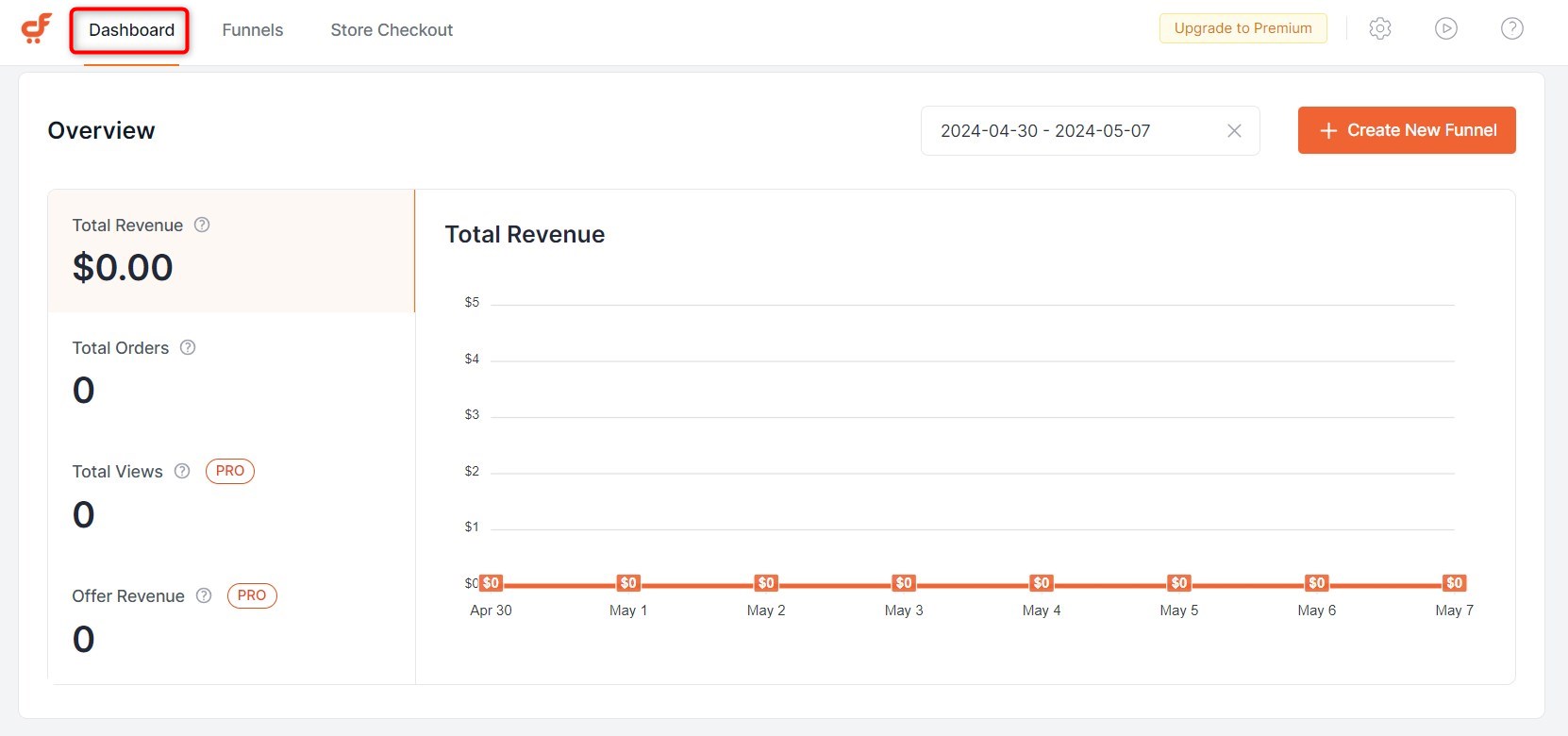Click the $3 y-axis label
The width and height of the screenshot is (1568, 736).
tap(472, 414)
